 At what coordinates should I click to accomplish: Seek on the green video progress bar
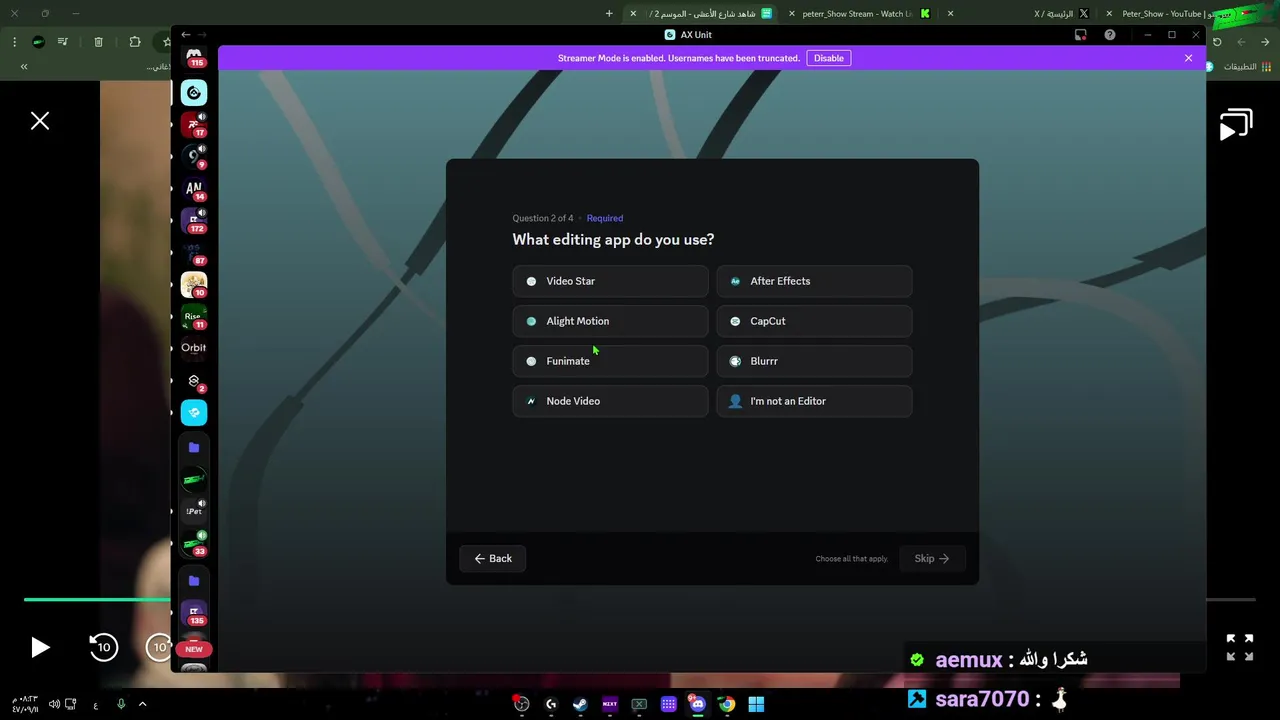click(x=97, y=600)
